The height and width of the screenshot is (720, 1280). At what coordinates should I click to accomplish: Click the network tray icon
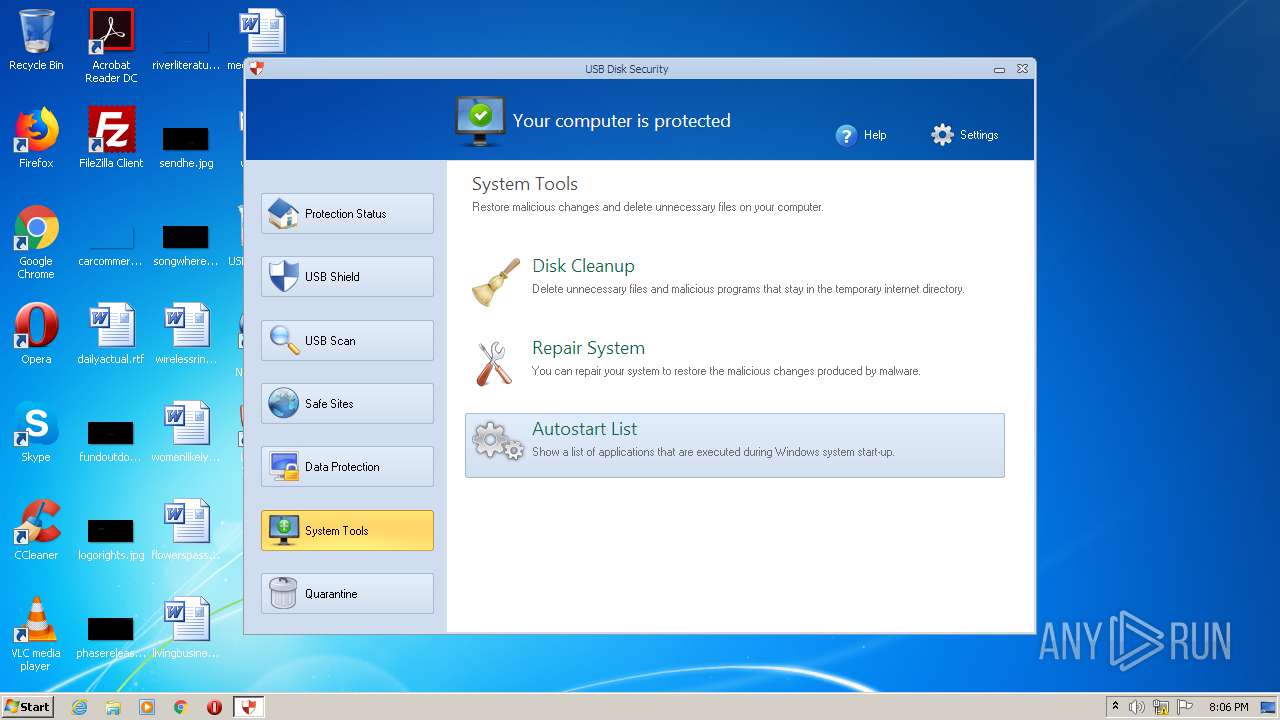[1161, 707]
